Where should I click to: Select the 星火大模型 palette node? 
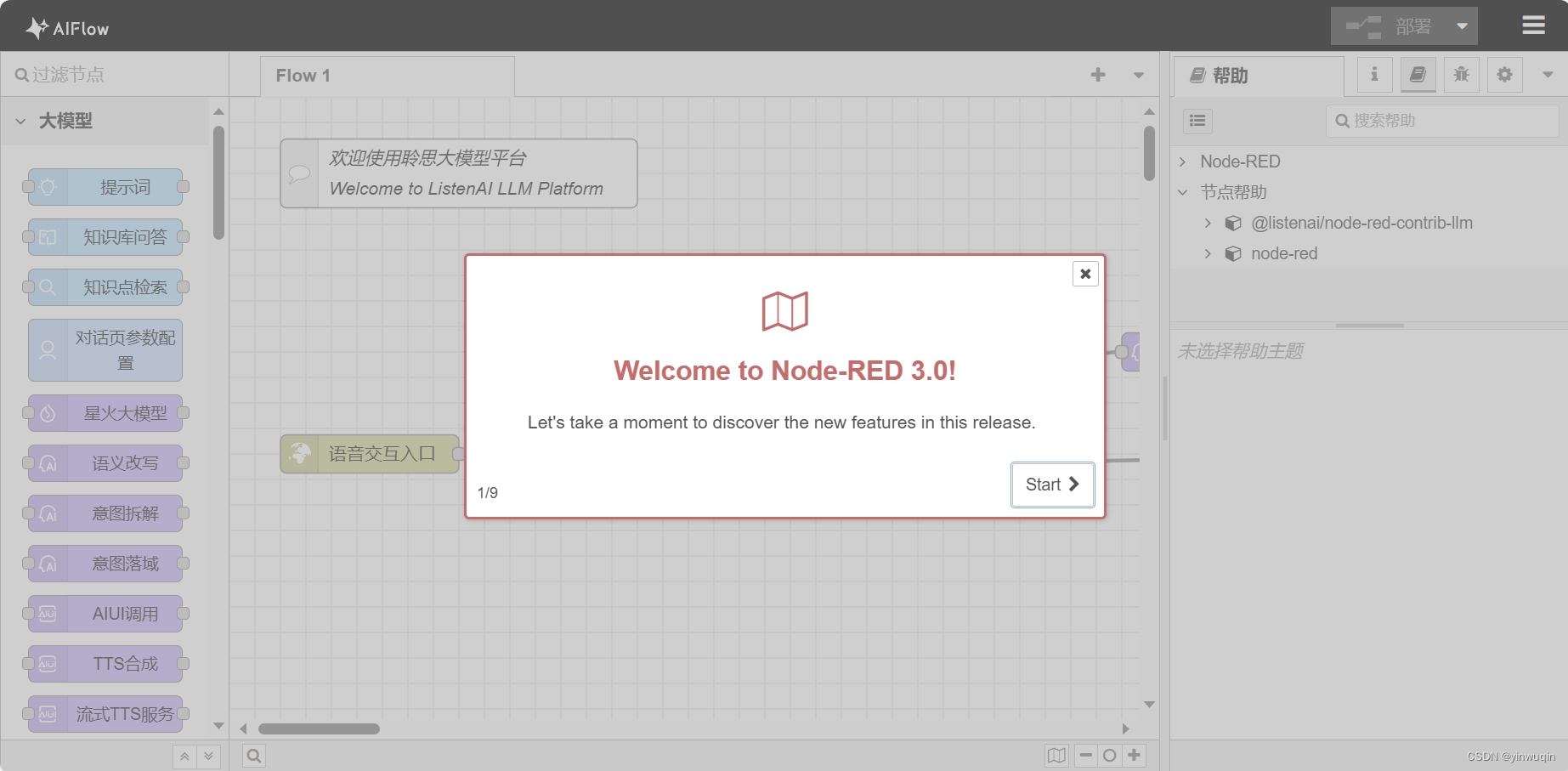pos(105,413)
